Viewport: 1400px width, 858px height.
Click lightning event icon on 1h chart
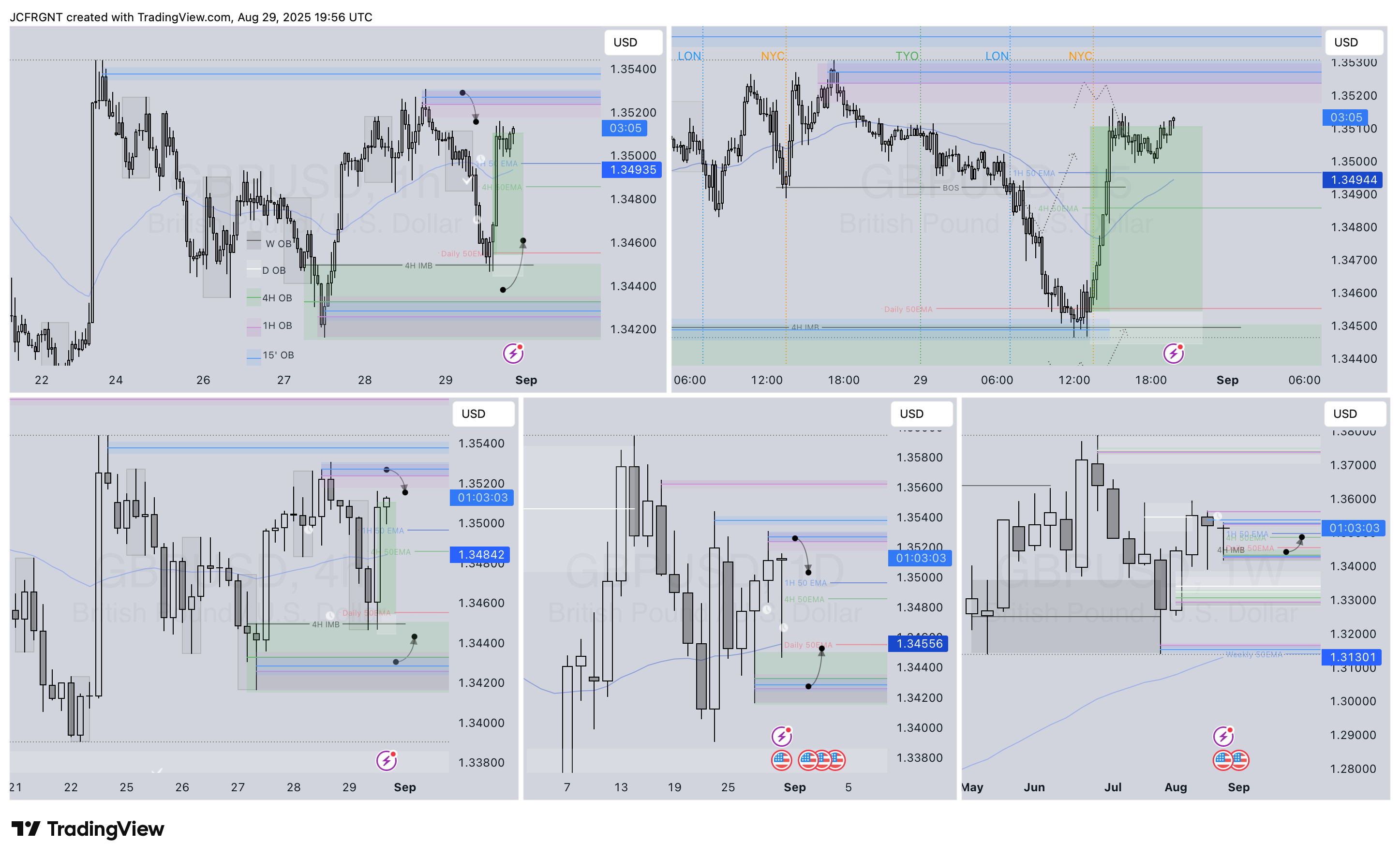[x=513, y=354]
